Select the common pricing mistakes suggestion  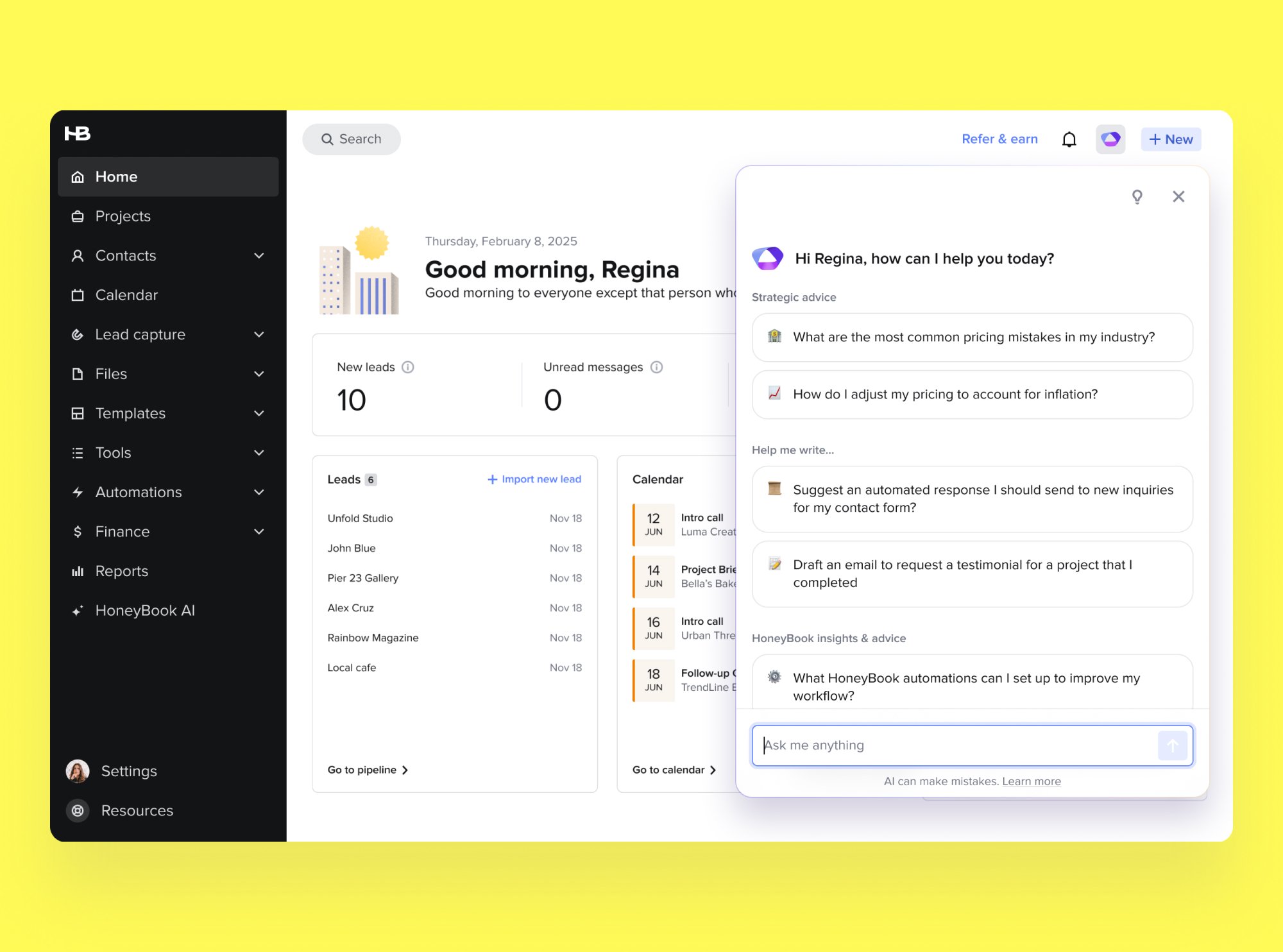973,337
